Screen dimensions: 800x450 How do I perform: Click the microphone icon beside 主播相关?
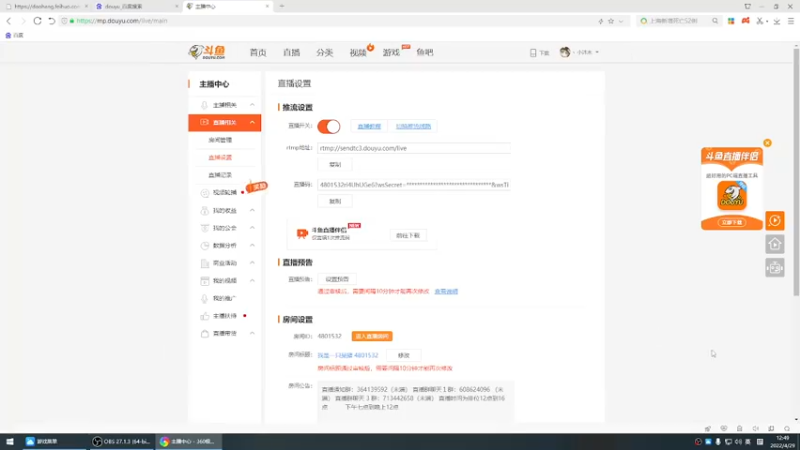tap(204, 105)
